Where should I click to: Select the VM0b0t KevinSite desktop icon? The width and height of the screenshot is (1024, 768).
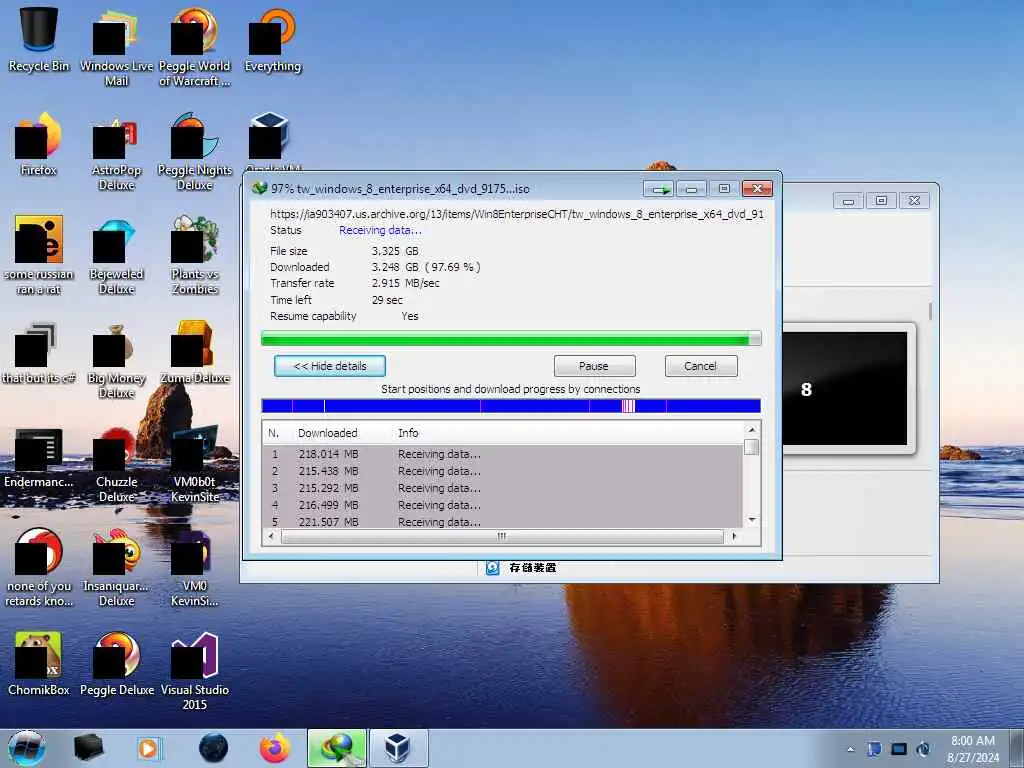pos(195,464)
